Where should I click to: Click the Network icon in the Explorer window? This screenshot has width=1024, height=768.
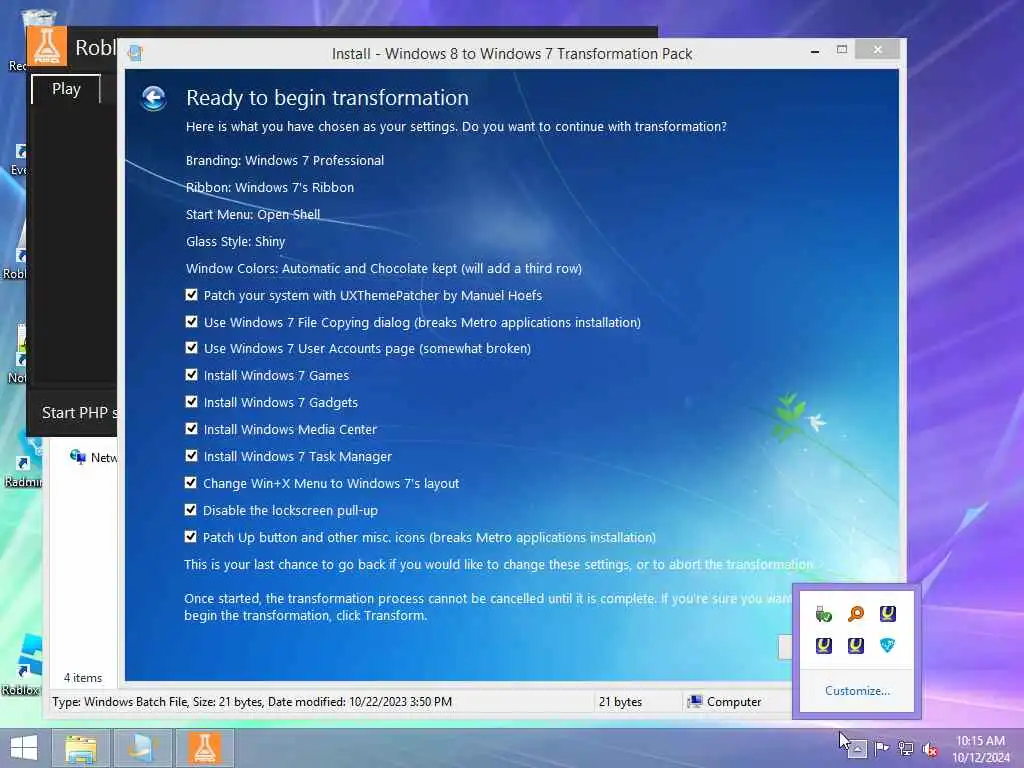(x=78, y=457)
